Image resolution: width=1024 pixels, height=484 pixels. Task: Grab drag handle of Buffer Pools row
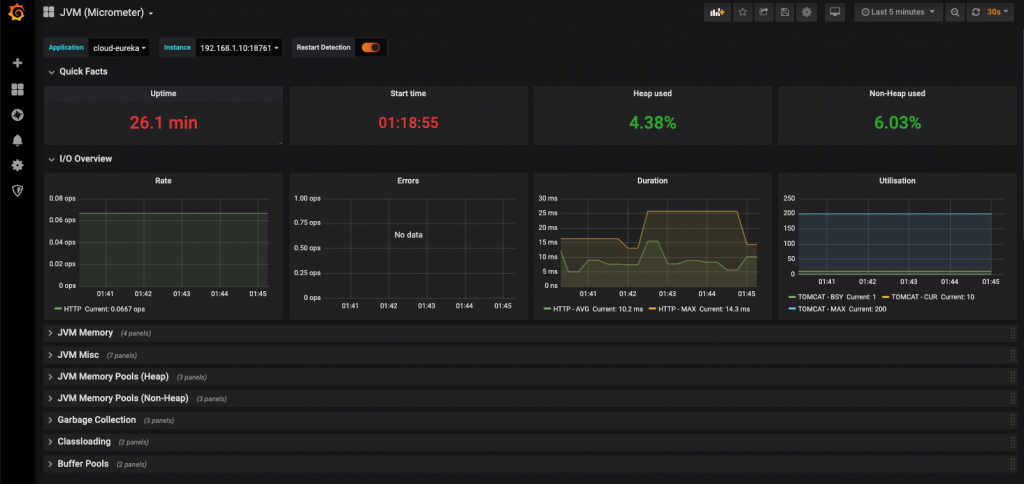pyautogui.click(x=1013, y=464)
